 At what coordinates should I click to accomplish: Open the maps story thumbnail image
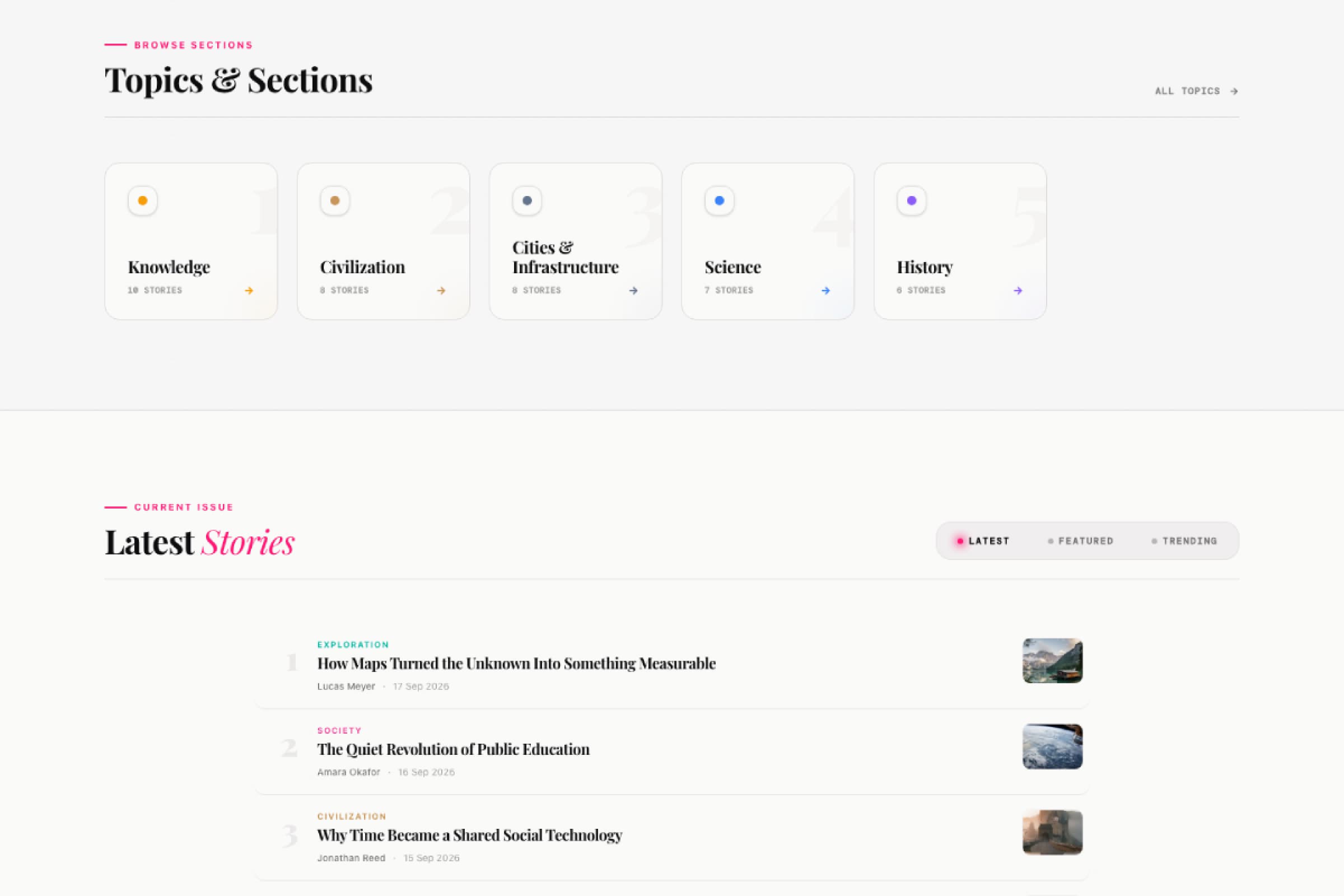coord(1052,661)
